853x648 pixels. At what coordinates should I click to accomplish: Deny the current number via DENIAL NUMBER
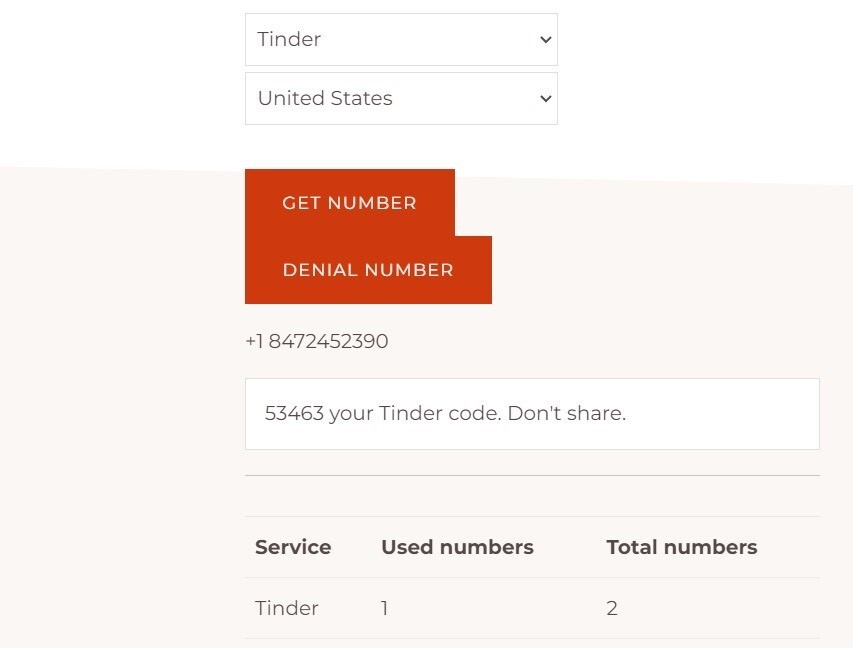(368, 269)
